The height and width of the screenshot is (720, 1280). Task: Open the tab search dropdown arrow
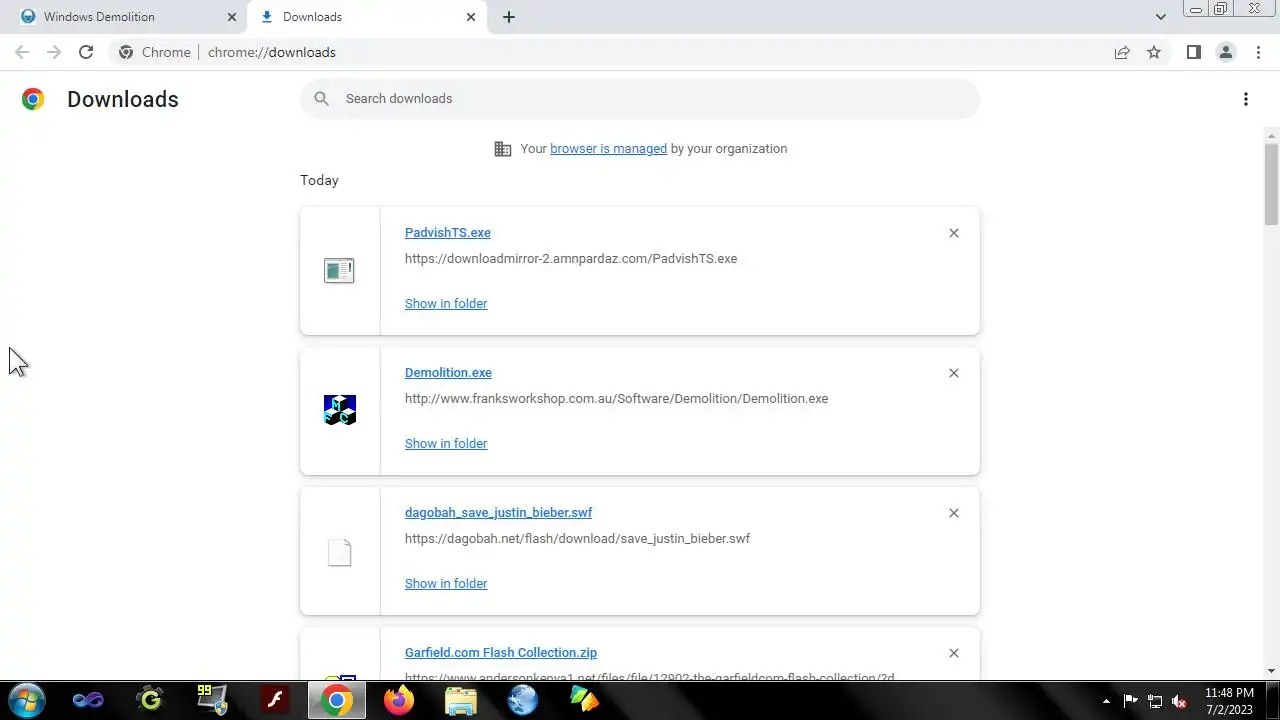[1160, 17]
